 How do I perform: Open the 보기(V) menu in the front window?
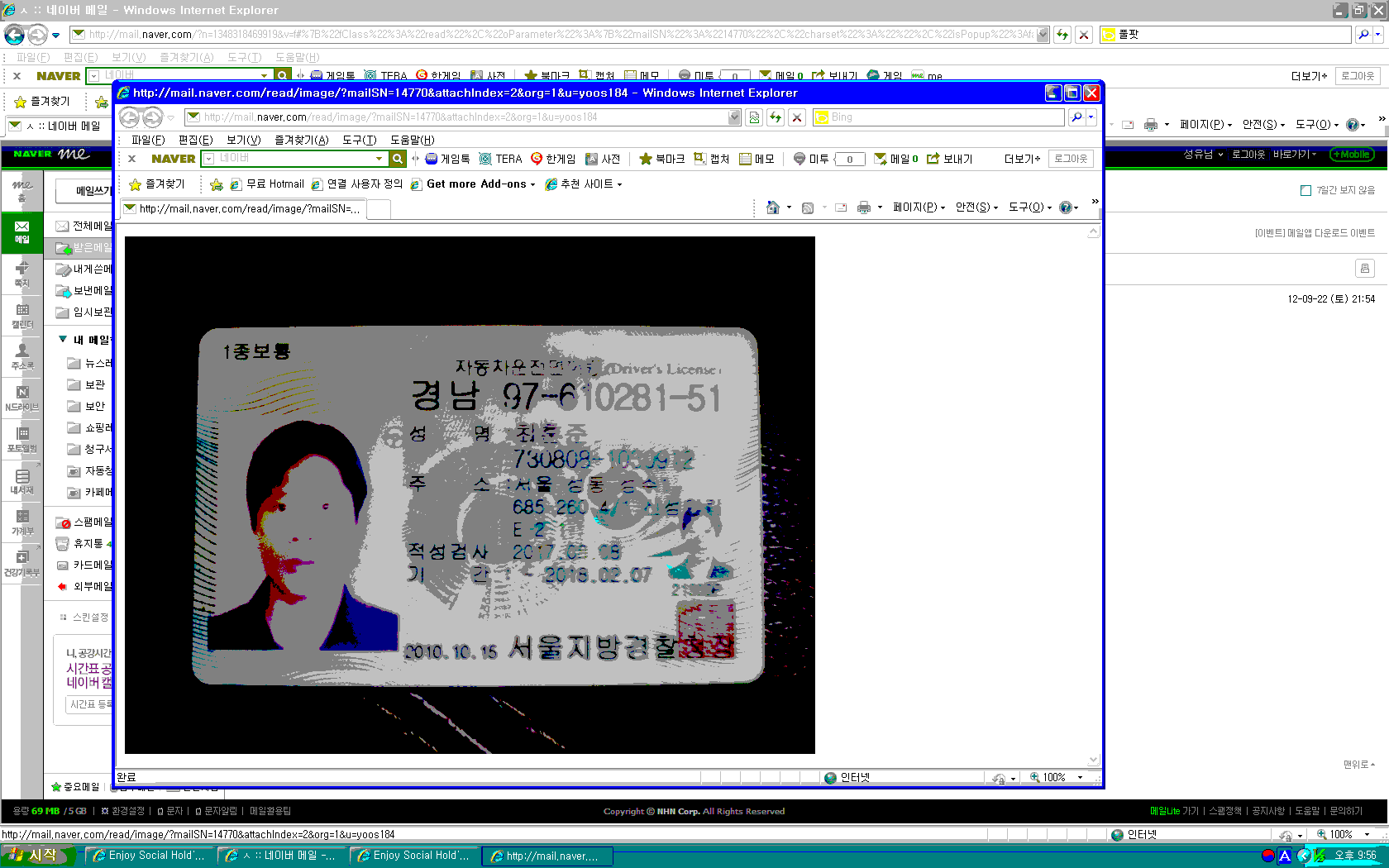243,140
